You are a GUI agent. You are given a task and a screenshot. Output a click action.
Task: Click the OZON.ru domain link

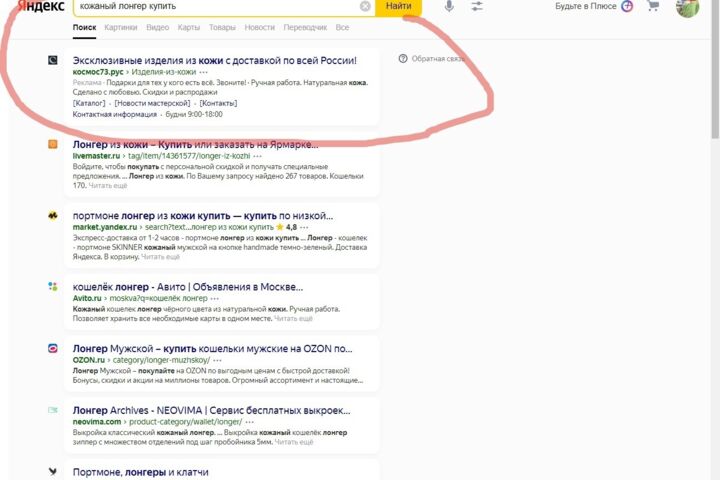[89, 360]
